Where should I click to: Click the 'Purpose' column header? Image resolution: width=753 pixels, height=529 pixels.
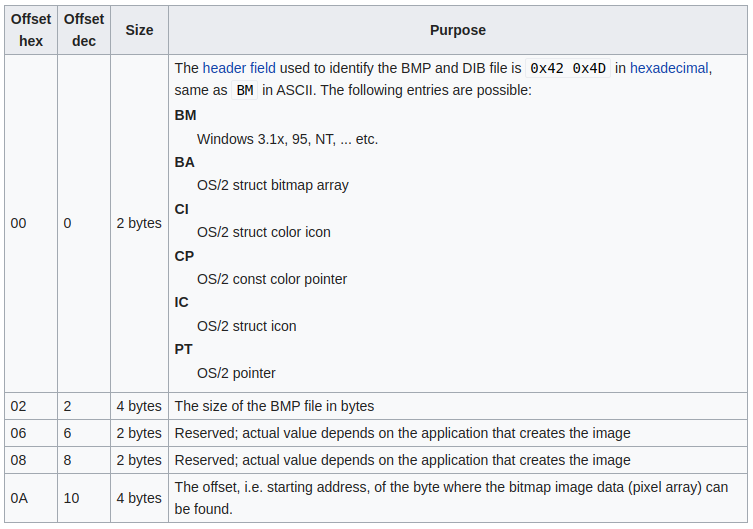(457, 30)
